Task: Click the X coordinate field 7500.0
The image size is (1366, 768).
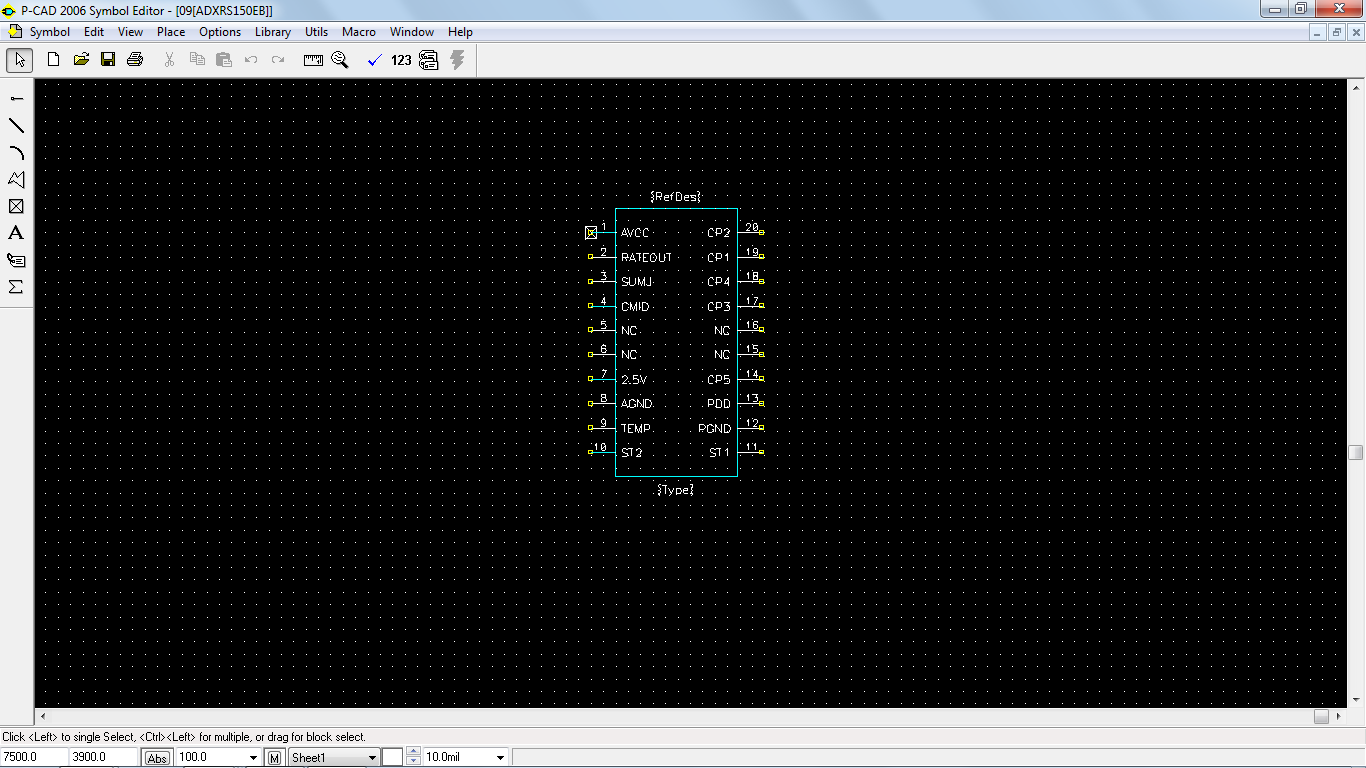Action: coord(34,757)
